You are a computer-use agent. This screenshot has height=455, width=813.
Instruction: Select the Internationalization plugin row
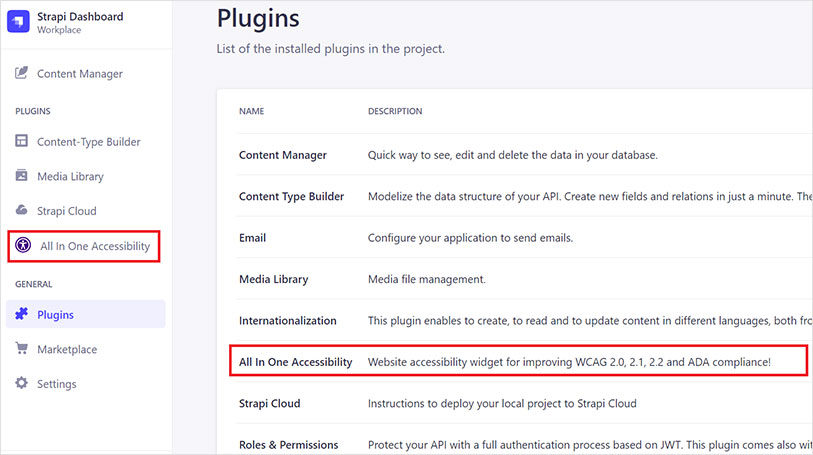[288, 321]
